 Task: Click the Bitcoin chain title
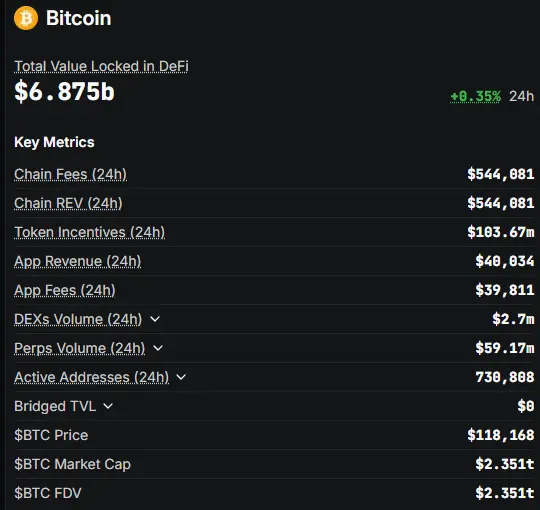tap(79, 18)
